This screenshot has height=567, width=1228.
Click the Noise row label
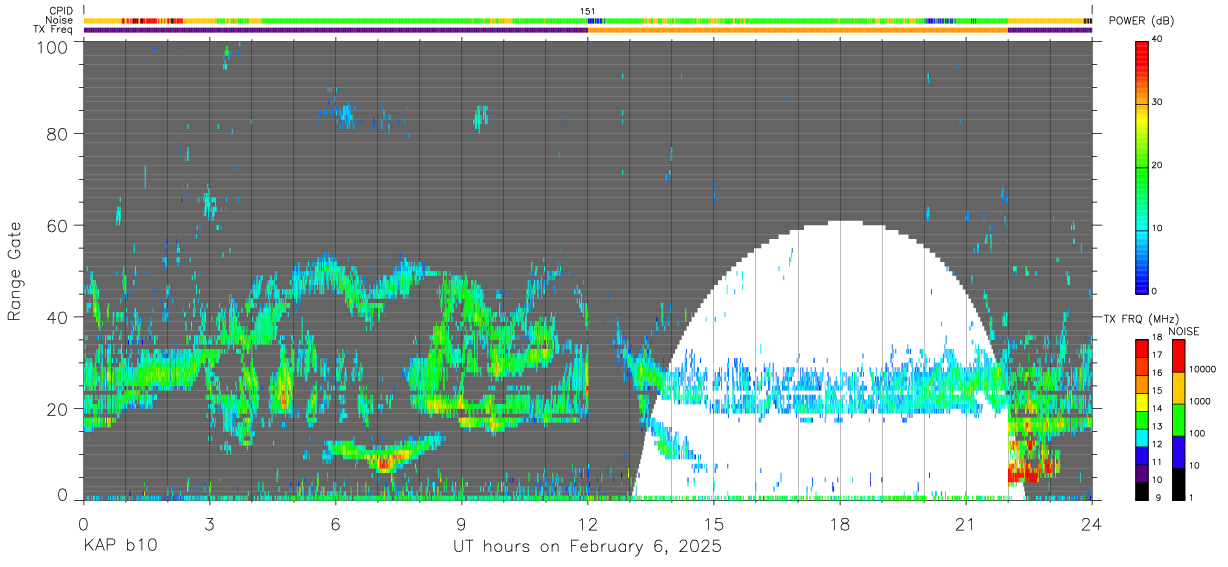tap(59, 20)
